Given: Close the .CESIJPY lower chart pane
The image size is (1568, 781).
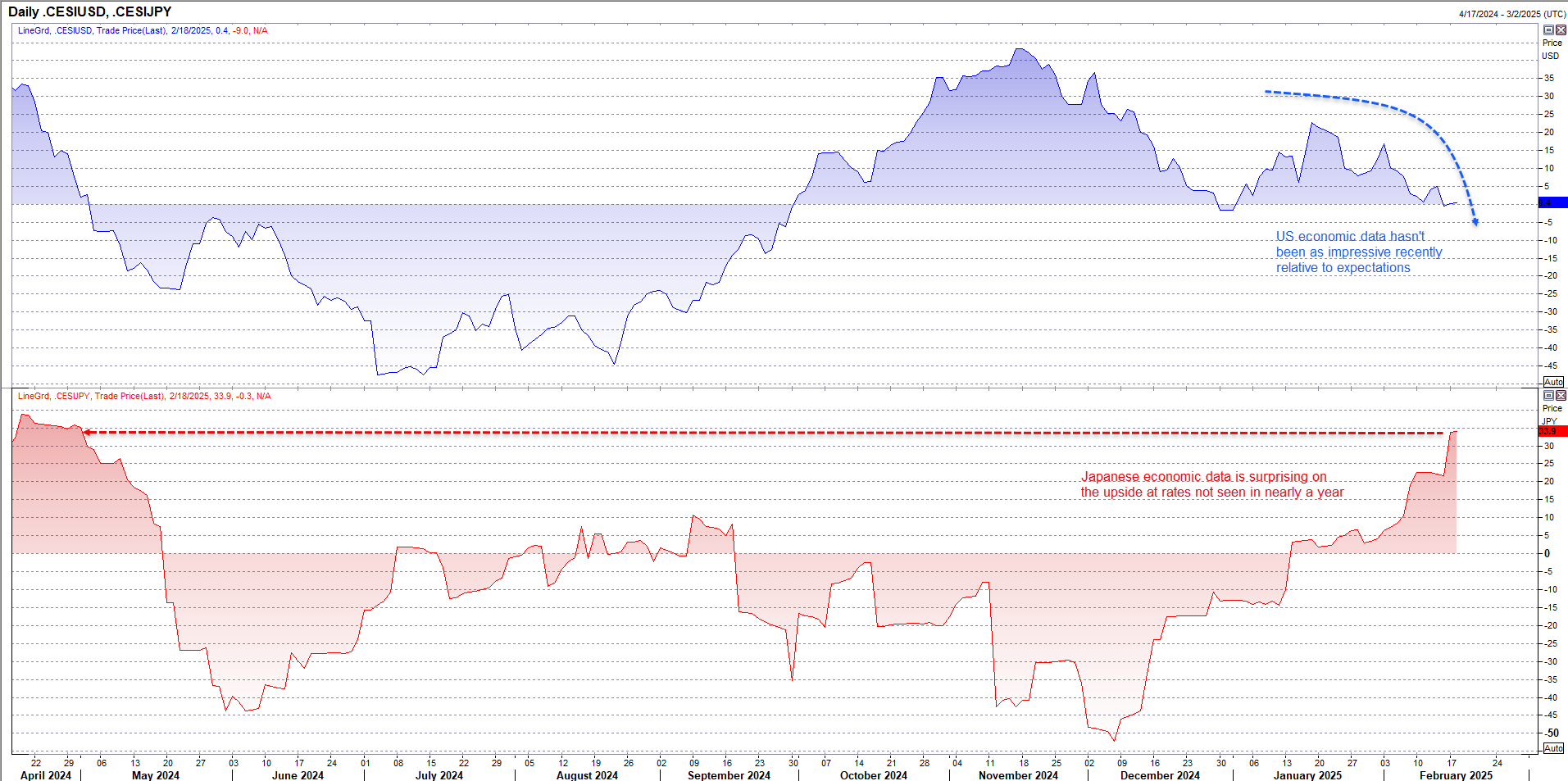Looking at the screenshot, I should 1561,395.
